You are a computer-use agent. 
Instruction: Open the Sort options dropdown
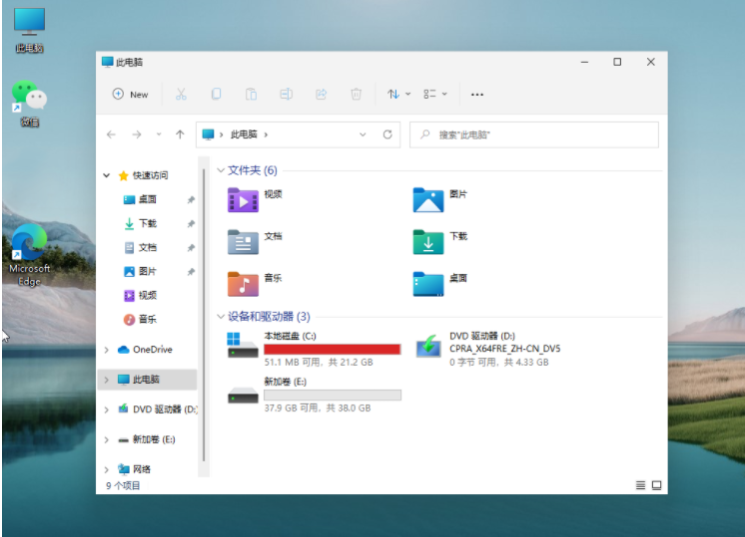tap(398, 94)
